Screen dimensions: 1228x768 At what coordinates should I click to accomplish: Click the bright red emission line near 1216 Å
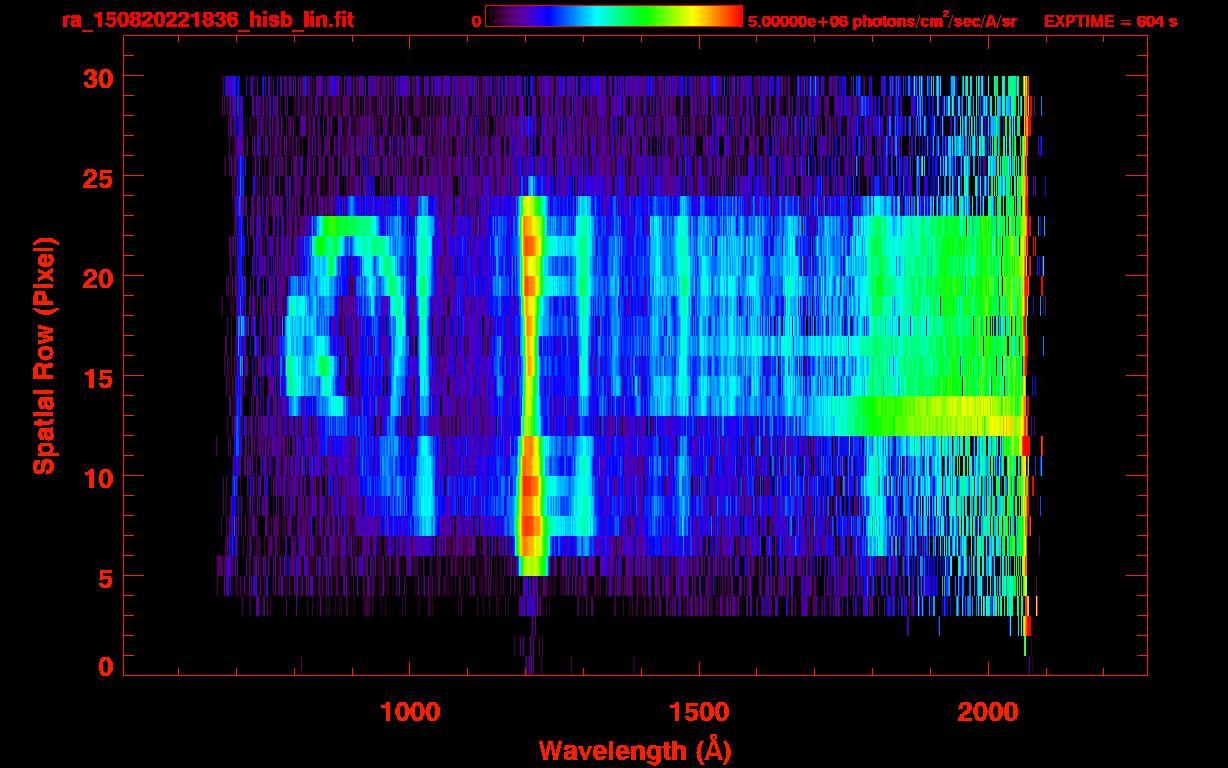point(531,385)
